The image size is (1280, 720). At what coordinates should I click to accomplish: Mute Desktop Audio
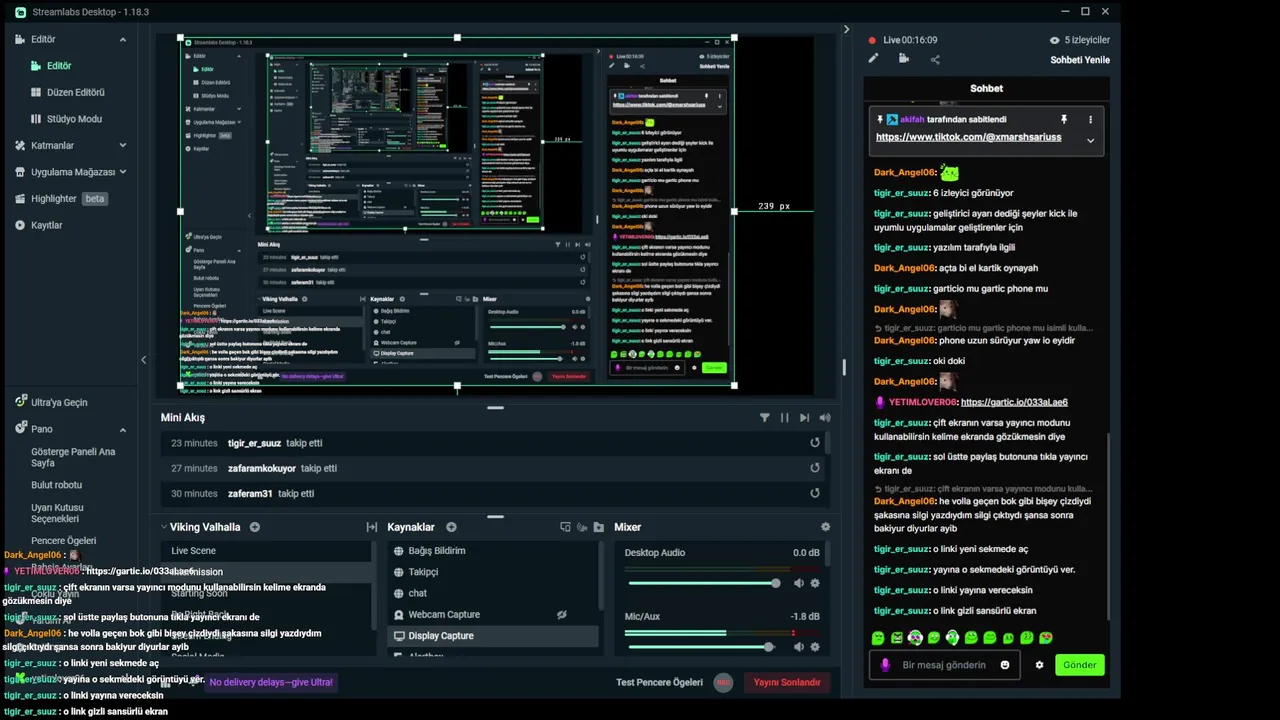798,583
